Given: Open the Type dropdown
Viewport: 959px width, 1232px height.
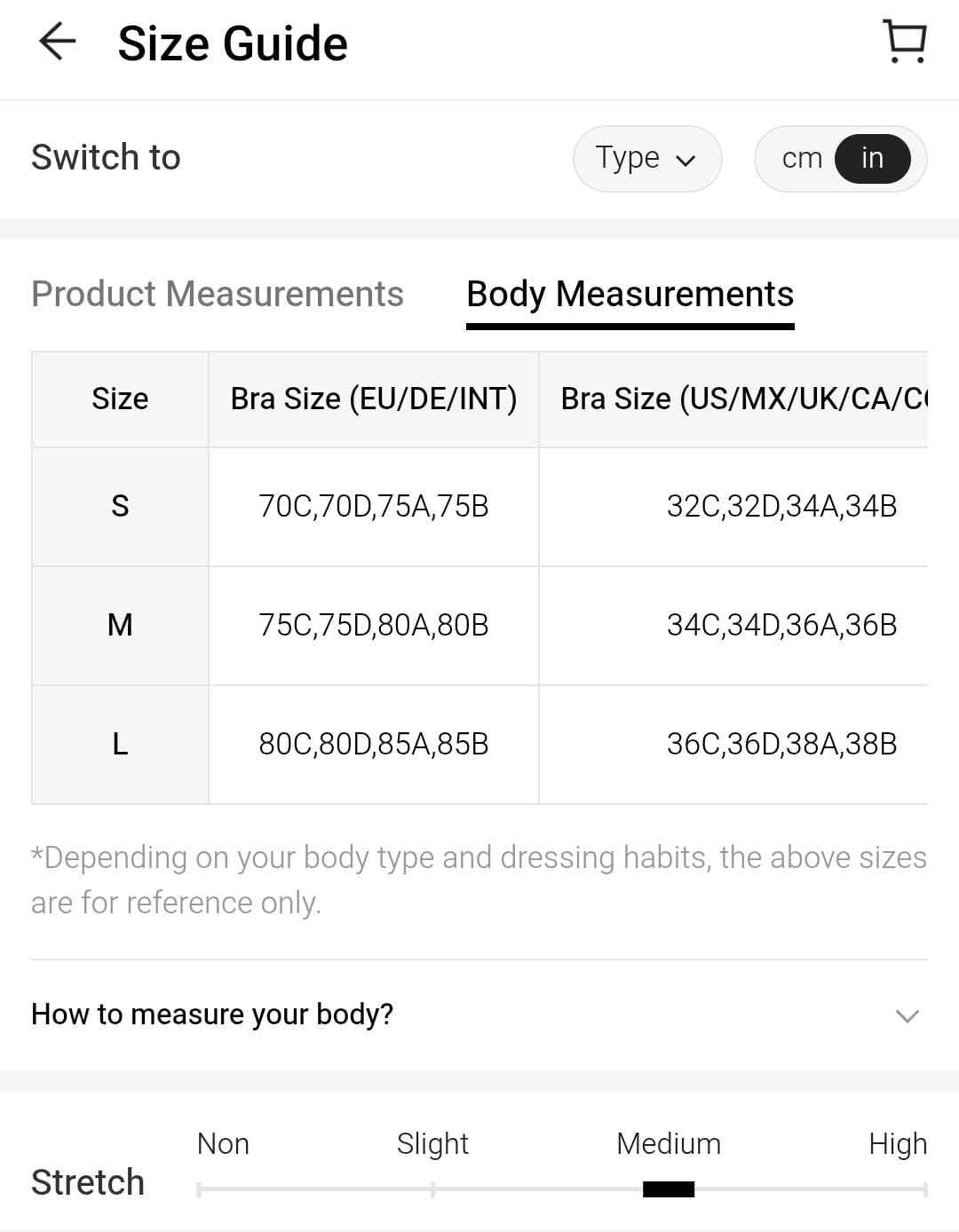Looking at the screenshot, I should click(x=646, y=158).
